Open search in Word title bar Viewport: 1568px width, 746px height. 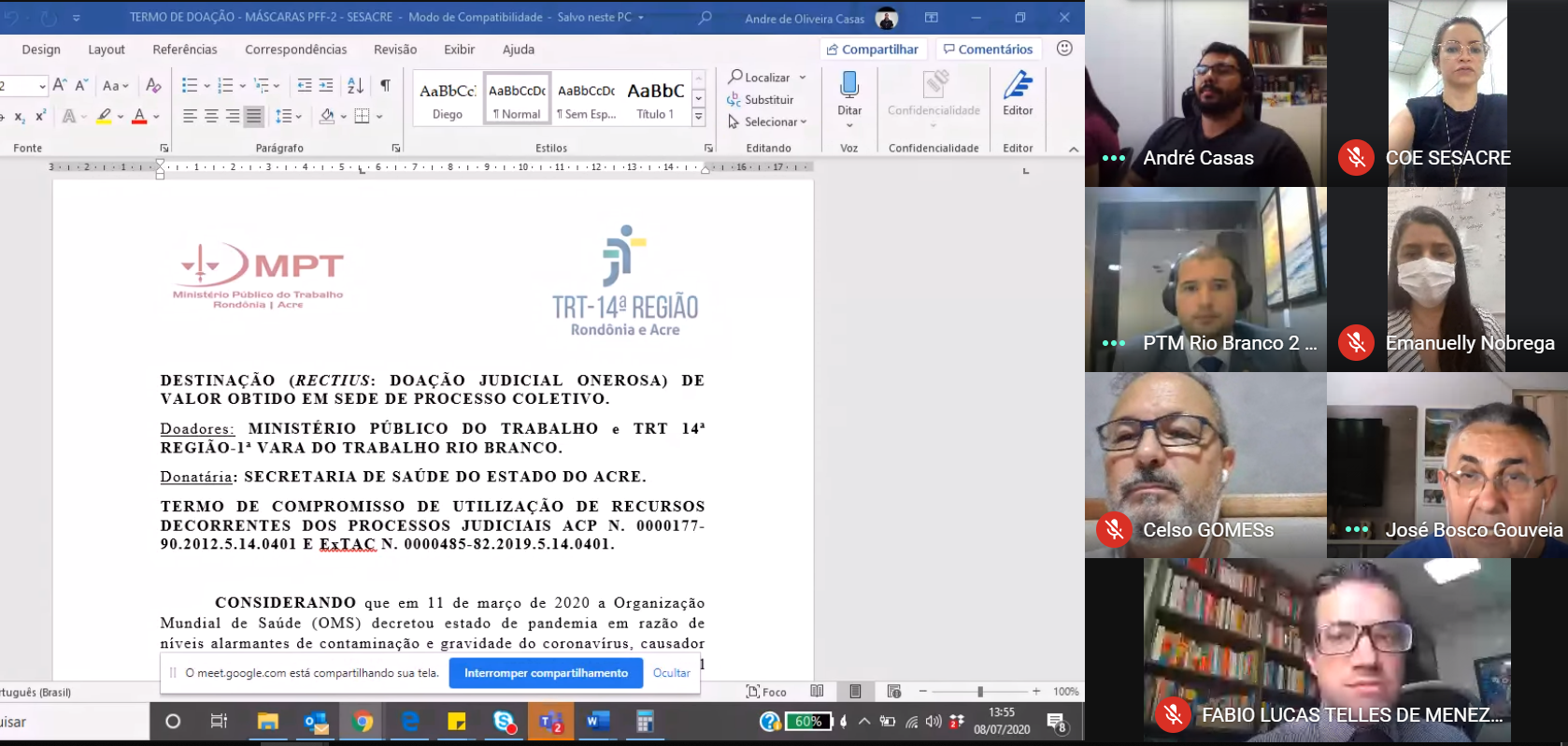tap(706, 17)
